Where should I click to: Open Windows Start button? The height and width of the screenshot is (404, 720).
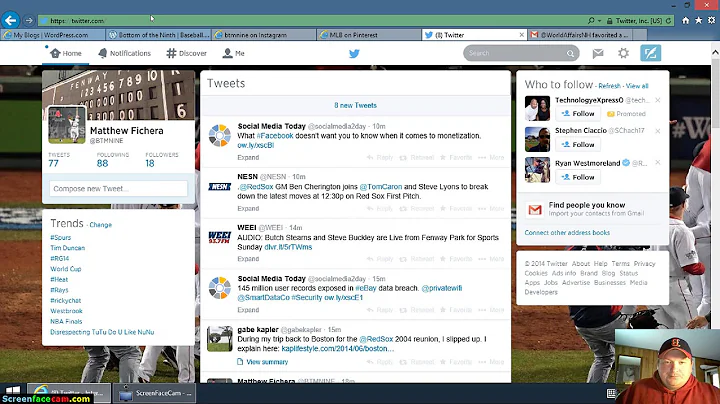(x=12, y=391)
